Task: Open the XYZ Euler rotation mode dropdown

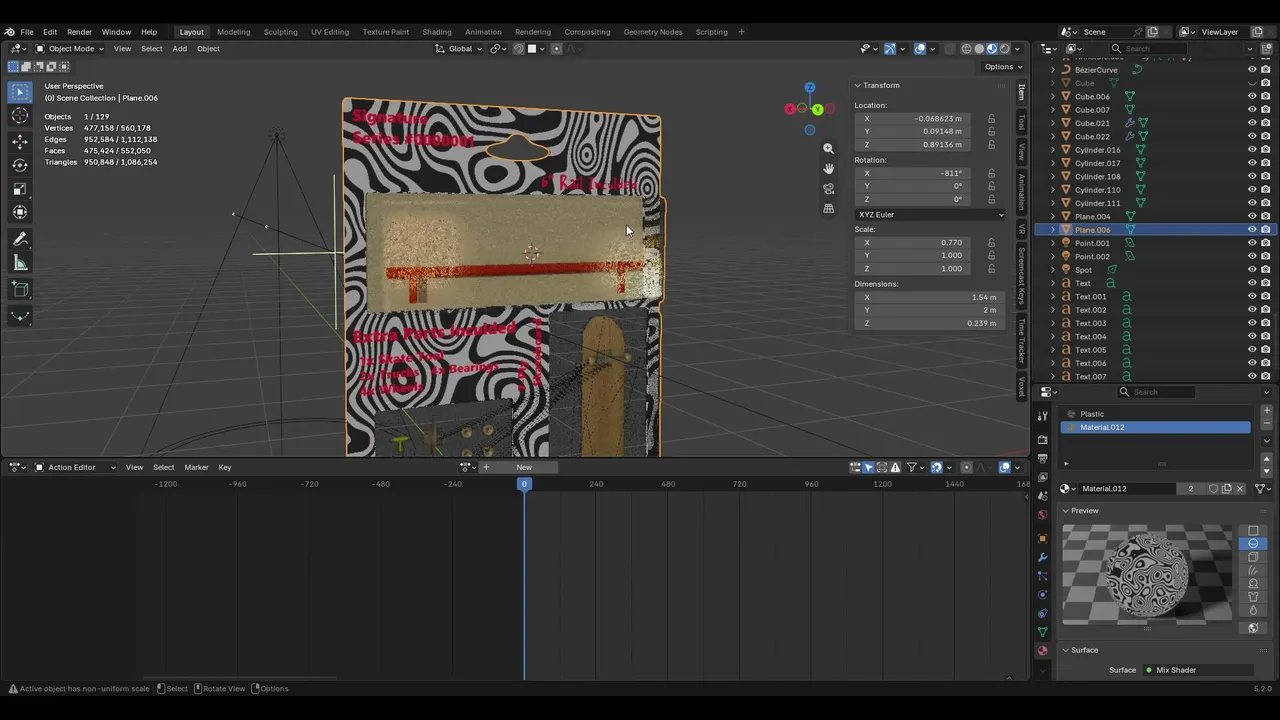Action: click(930, 215)
